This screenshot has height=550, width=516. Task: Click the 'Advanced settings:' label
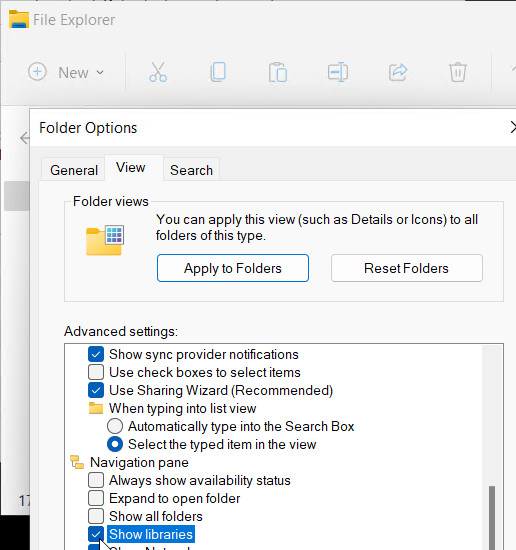click(121, 331)
